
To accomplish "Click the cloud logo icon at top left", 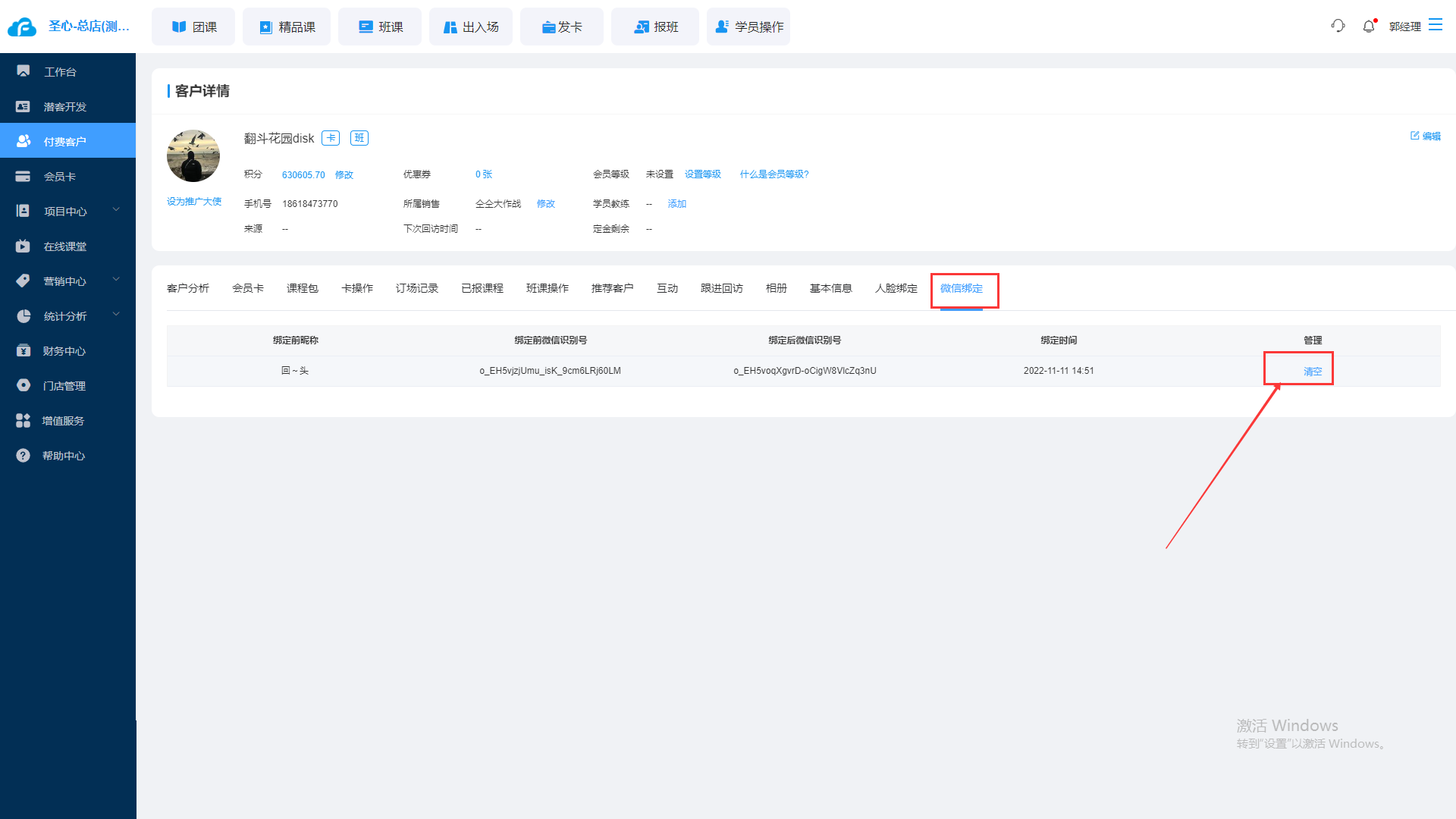I will click(x=22, y=27).
